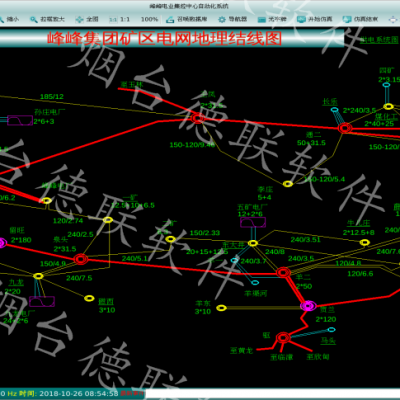Click the 240/7.5 line label
This screenshot has width=400, height=400.
pos(79,278)
